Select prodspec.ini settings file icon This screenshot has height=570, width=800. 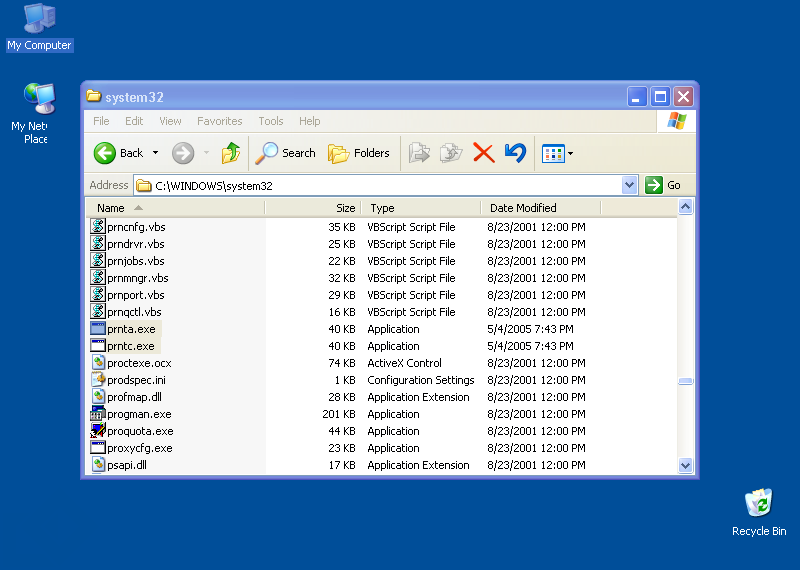(x=98, y=379)
